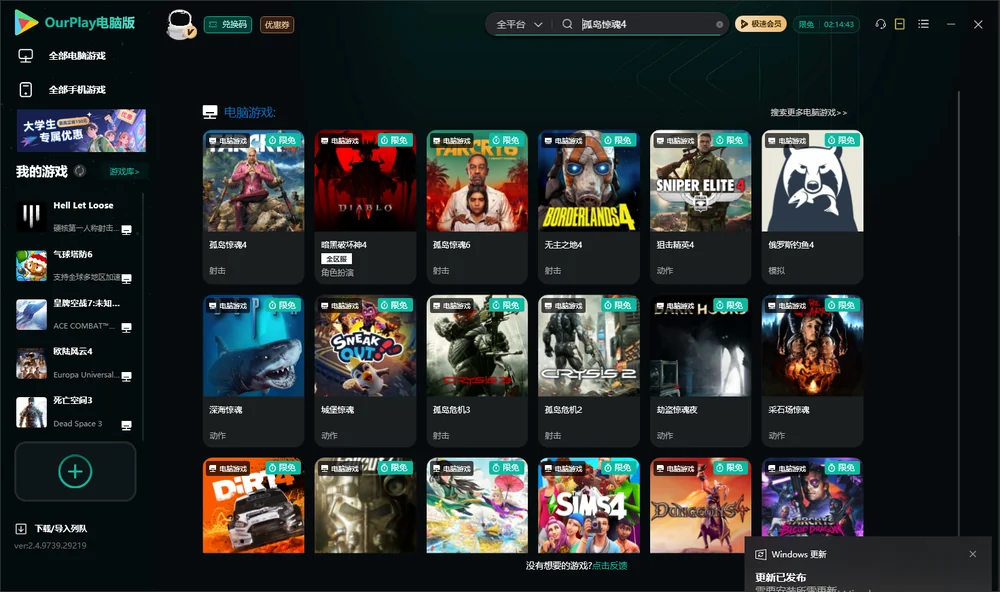Open the 城堡惊魂 Sneak Out card
The height and width of the screenshot is (592, 1000).
coord(365,371)
